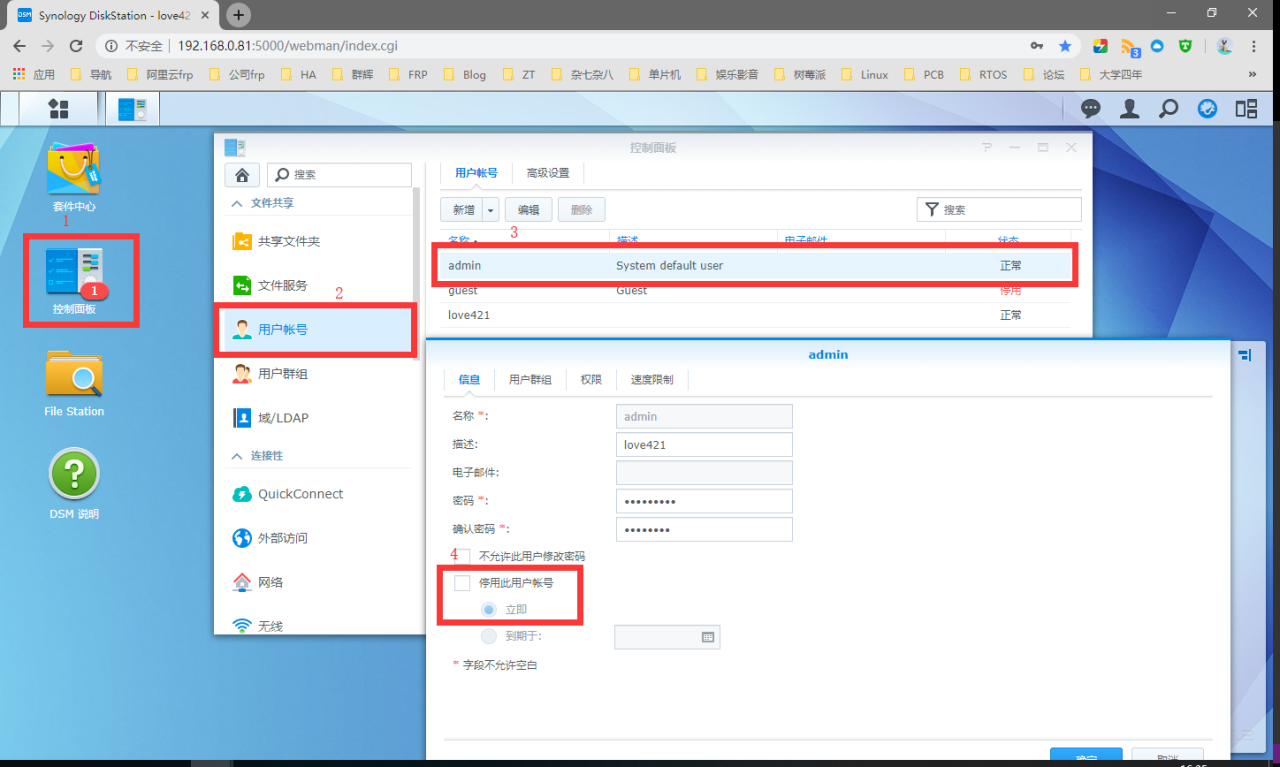
Task: Click the DSM main menu grid icon
Action: [59, 109]
